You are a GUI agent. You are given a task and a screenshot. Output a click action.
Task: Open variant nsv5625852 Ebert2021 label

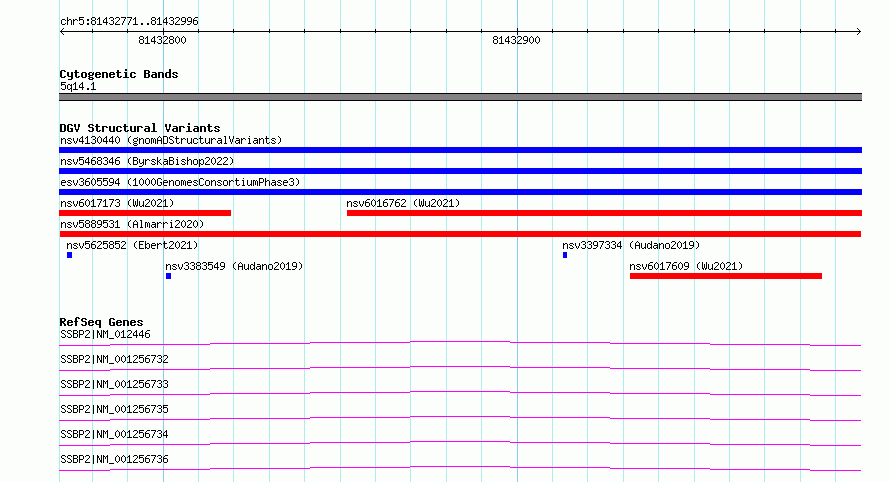click(x=132, y=245)
